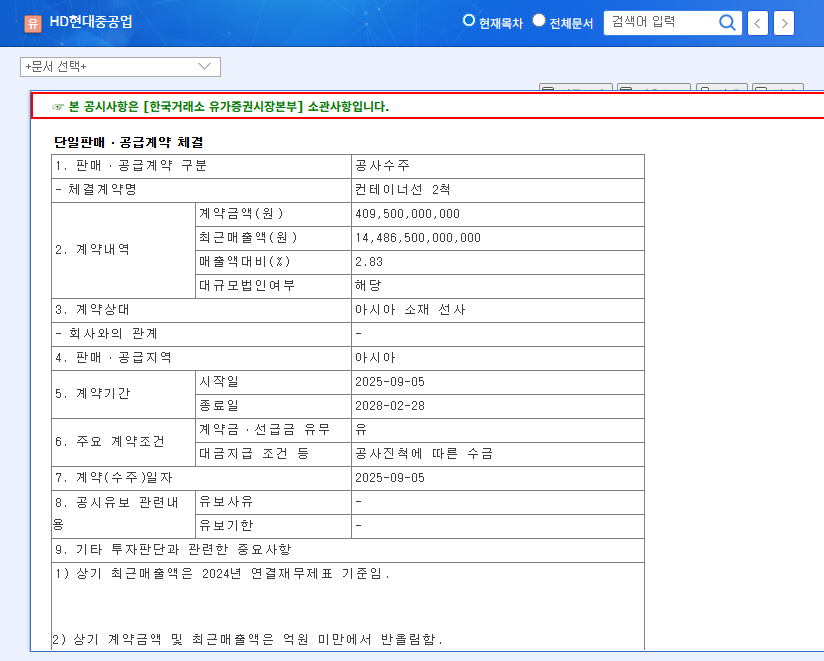Select the 2.83 percentage value
Image resolution: width=824 pixels, height=661 pixels.
pos(369,262)
